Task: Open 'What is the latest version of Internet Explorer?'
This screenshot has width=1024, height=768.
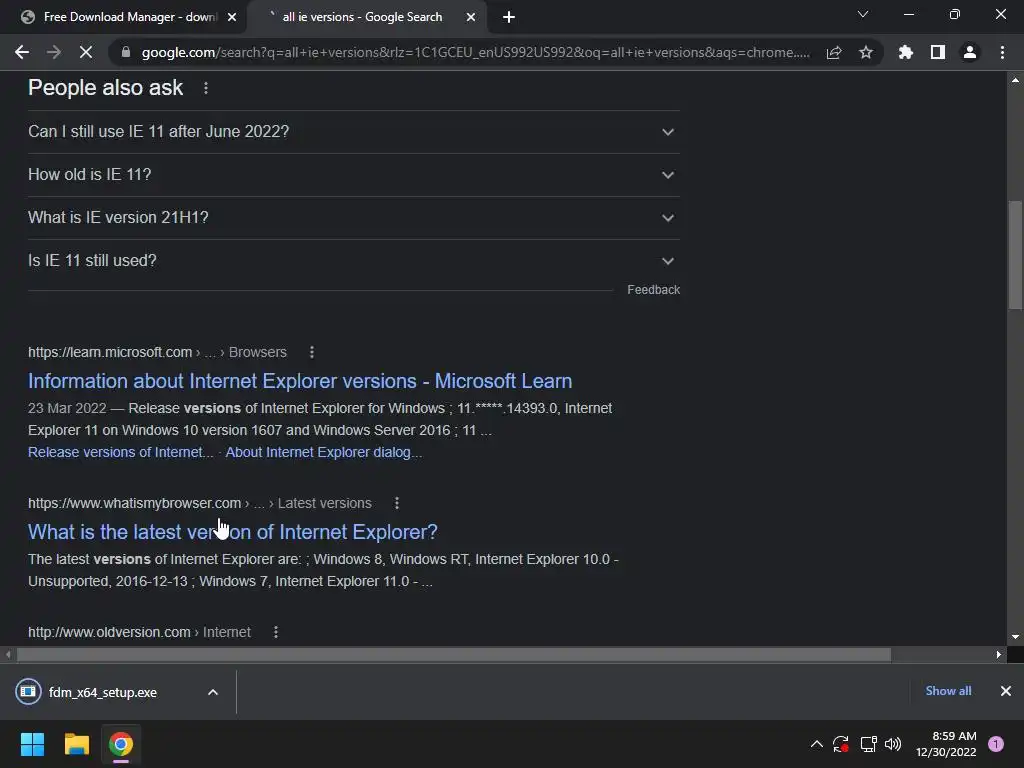Action: [x=232, y=532]
